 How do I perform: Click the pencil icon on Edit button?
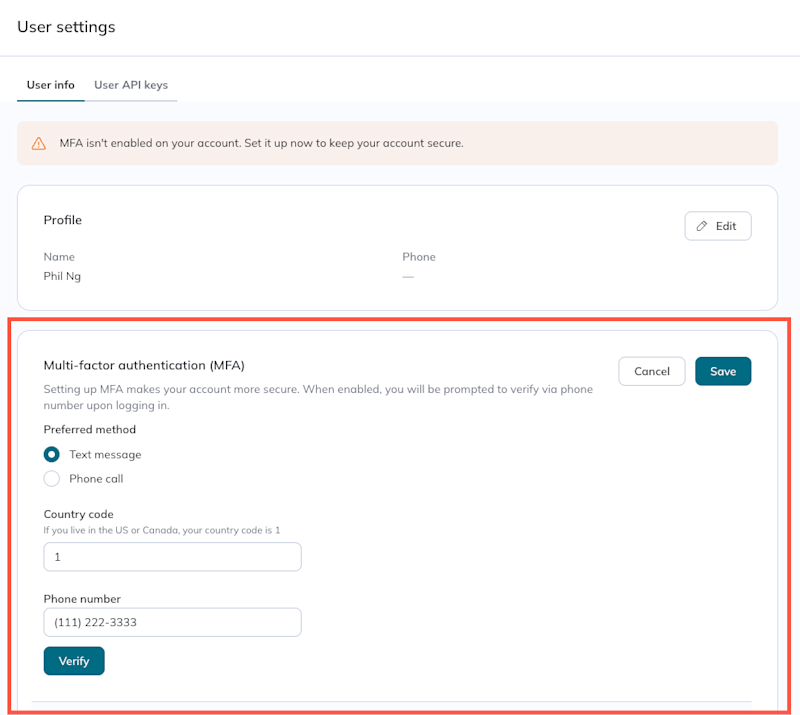702,226
